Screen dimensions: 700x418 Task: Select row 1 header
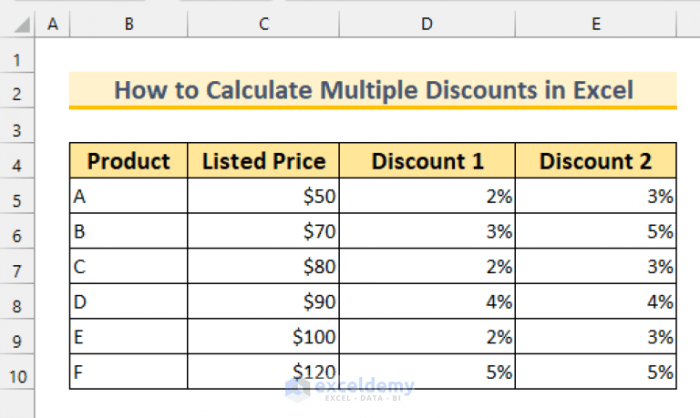pos(17,58)
